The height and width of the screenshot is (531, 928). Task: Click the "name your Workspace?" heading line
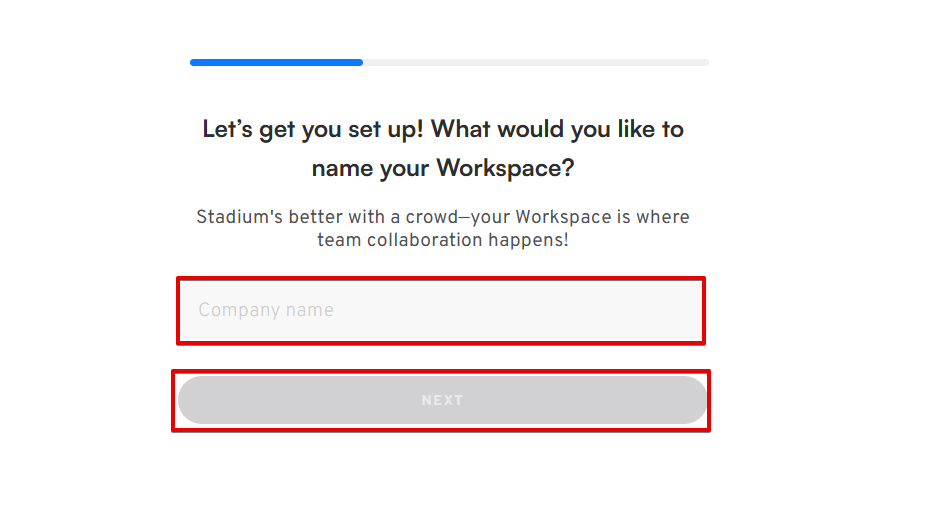[443, 168]
